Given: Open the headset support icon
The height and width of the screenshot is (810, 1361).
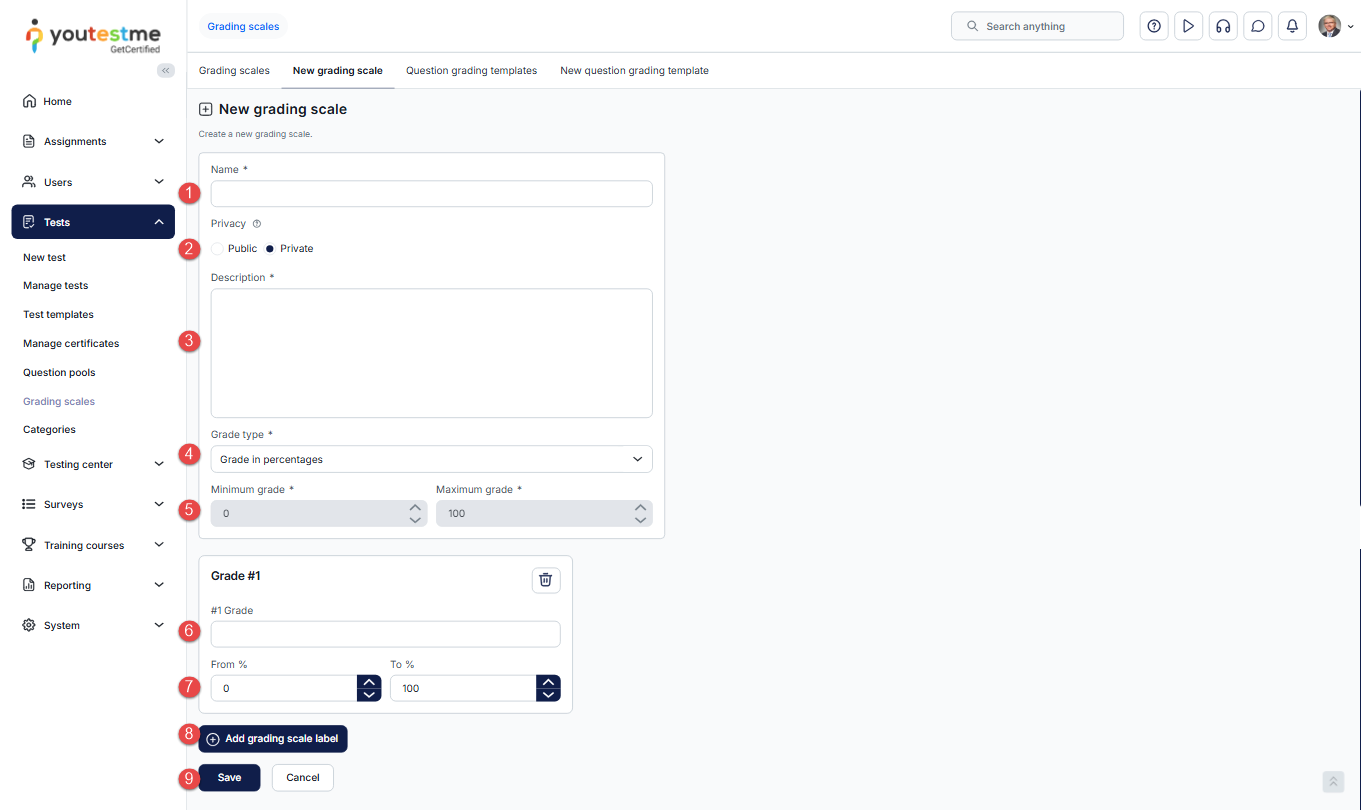Looking at the screenshot, I should 1223,26.
